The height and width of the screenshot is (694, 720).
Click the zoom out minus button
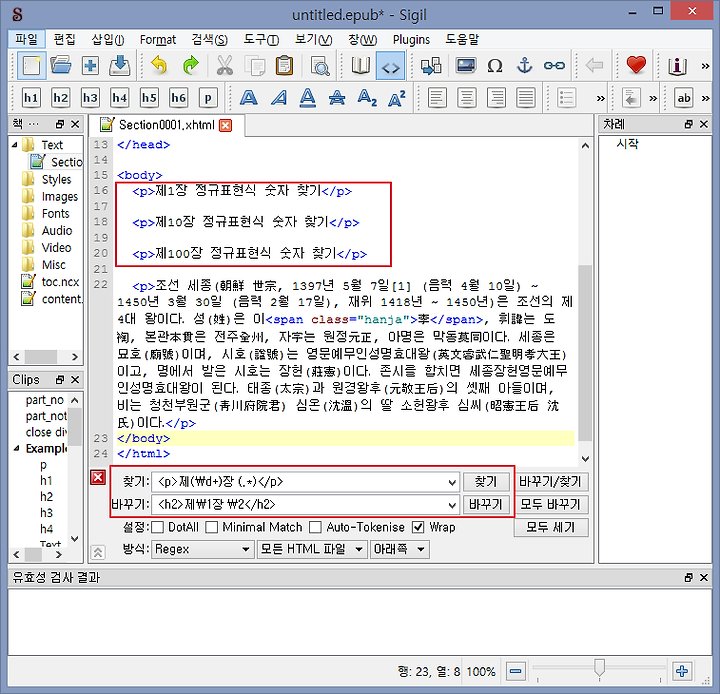516,671
